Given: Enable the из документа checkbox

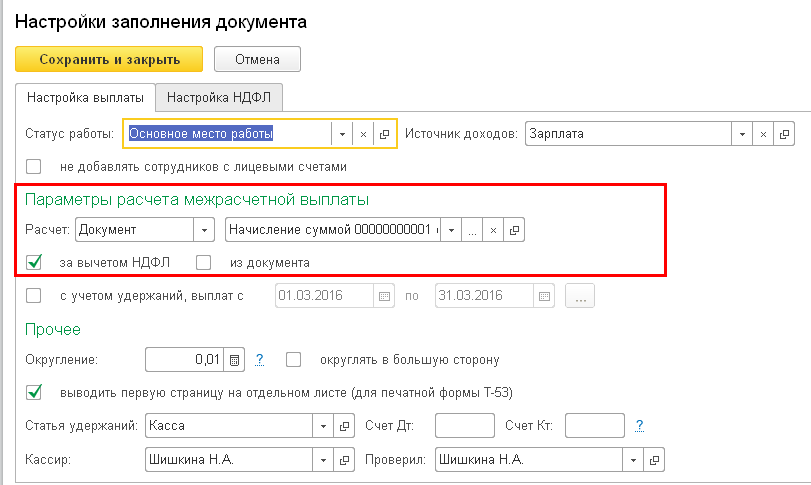Looking at the screenshot, I should (x=204, y=263).
